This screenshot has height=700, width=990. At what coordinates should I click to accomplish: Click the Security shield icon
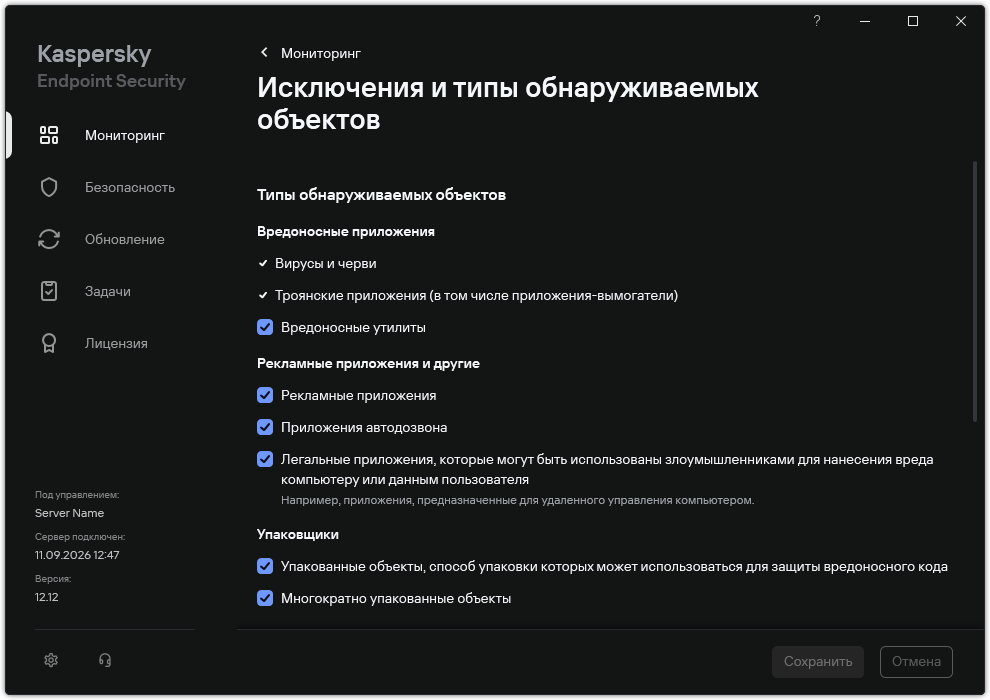(x=49, y=187)
